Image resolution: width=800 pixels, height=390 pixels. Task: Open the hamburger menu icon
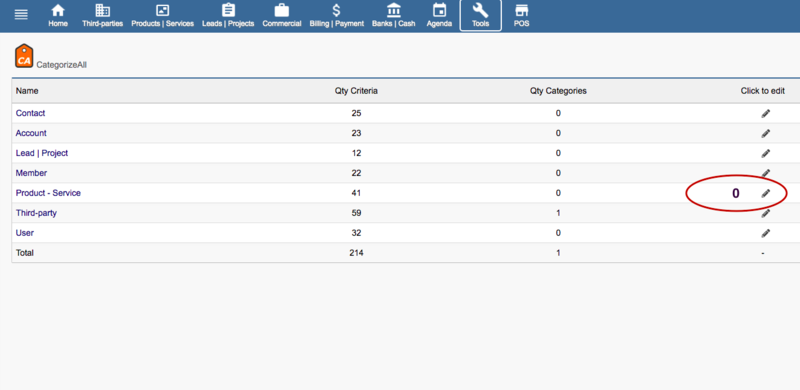click(x=21, y=15)
